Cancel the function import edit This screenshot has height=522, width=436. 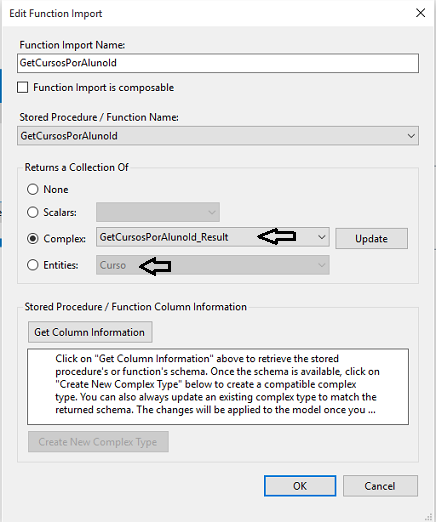coord(380,486)
